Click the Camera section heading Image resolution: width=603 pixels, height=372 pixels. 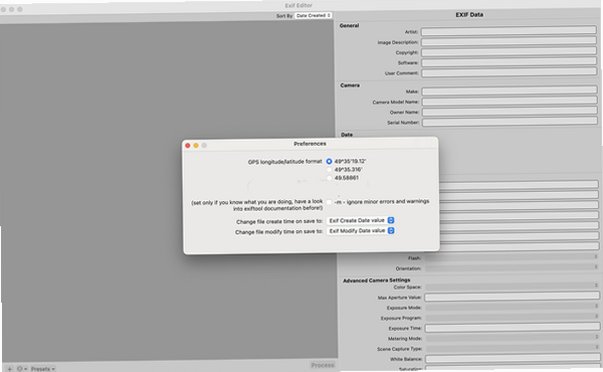click(x=350, y=85)
